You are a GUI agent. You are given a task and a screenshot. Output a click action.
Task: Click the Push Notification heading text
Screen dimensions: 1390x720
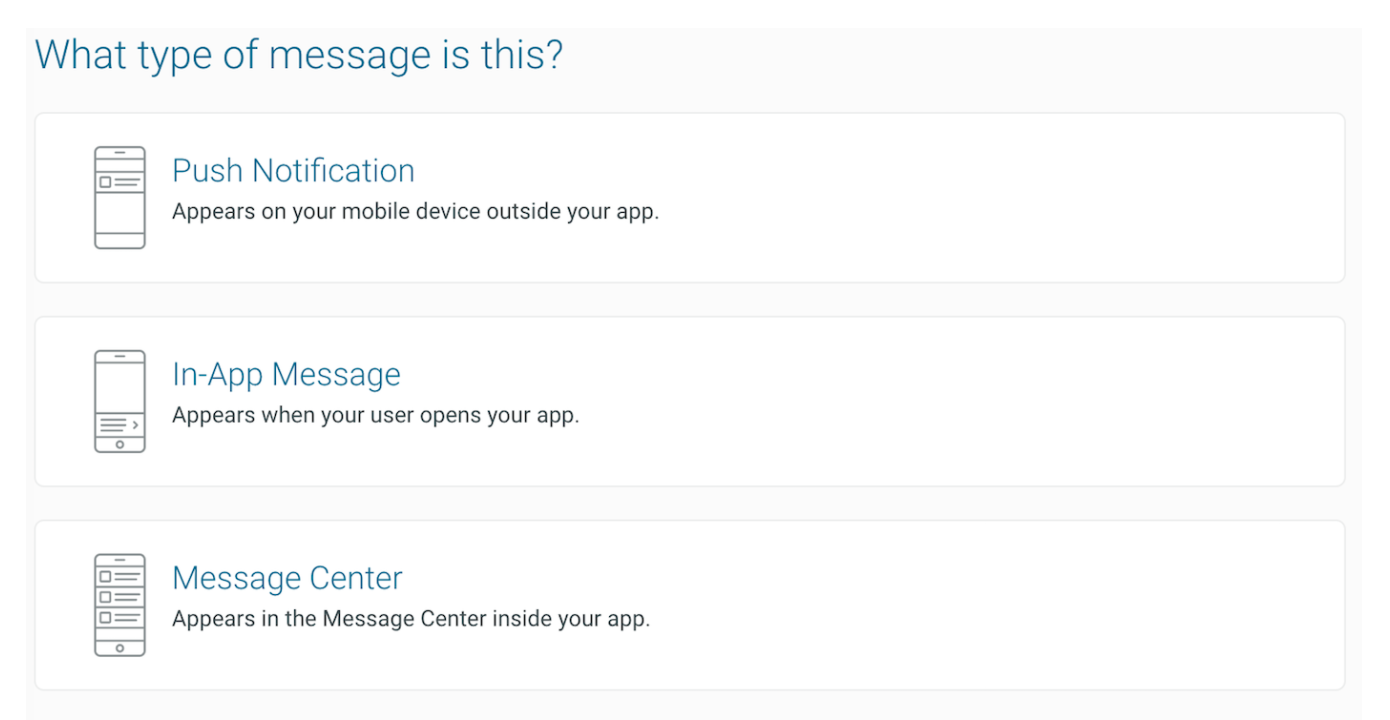point(293,170)
